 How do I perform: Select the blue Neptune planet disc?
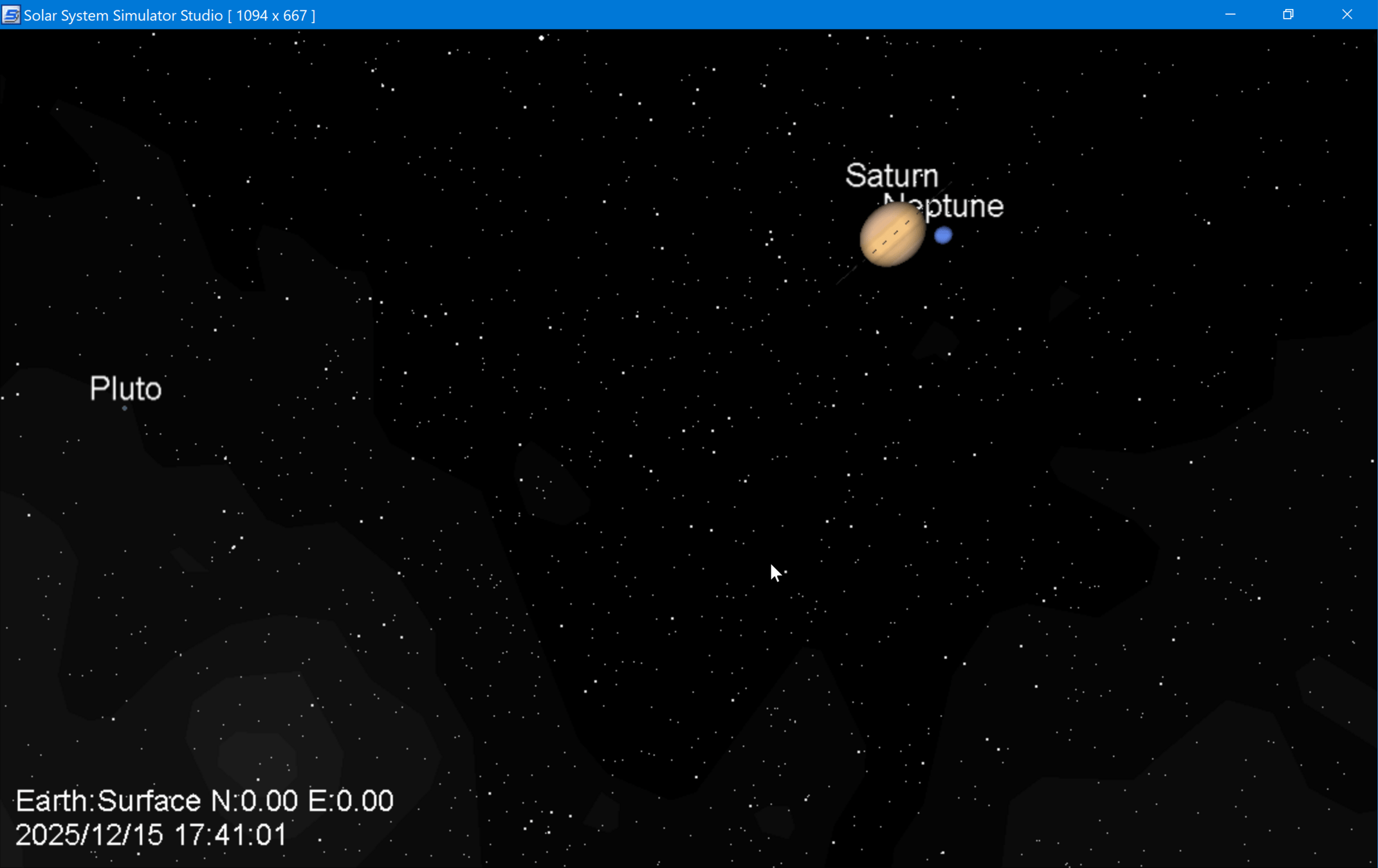[x=942, y=235]
